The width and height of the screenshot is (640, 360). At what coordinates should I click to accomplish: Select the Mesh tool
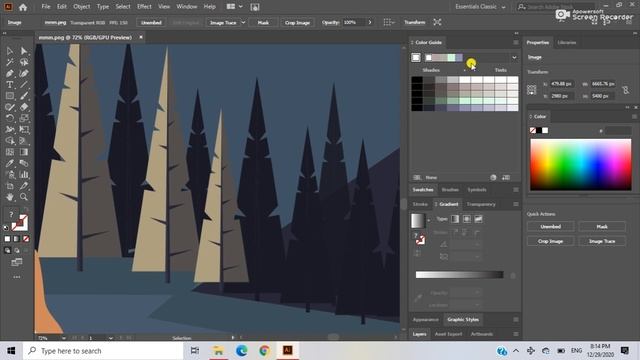pyautogui.click(x=10, y=152)
